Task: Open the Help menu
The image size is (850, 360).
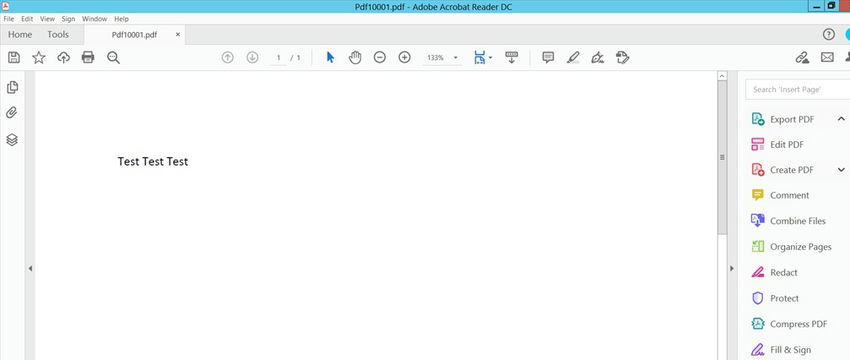Action: coord(121,18)
